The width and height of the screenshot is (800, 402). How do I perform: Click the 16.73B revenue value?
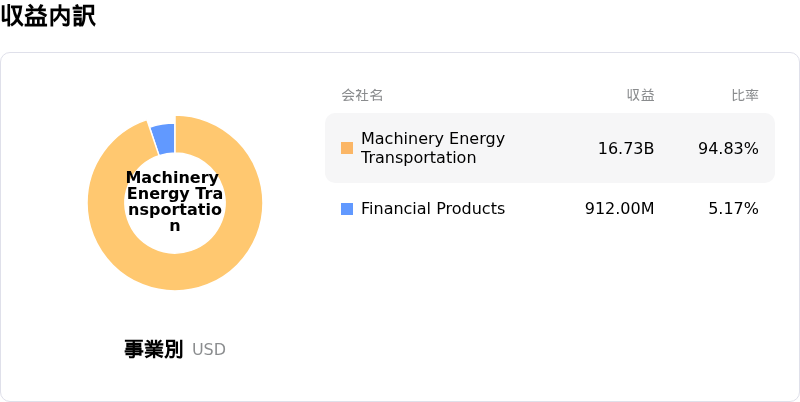626,149
